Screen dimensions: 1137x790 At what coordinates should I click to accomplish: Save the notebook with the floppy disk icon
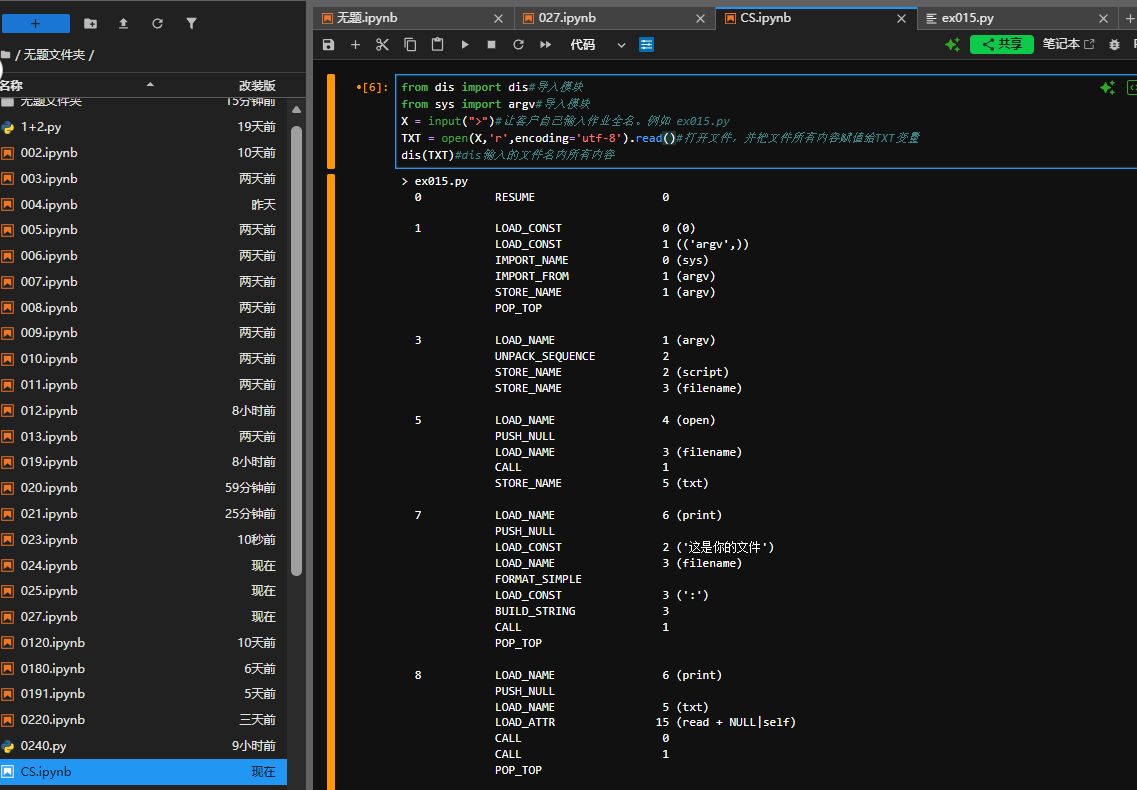(328, 45)
